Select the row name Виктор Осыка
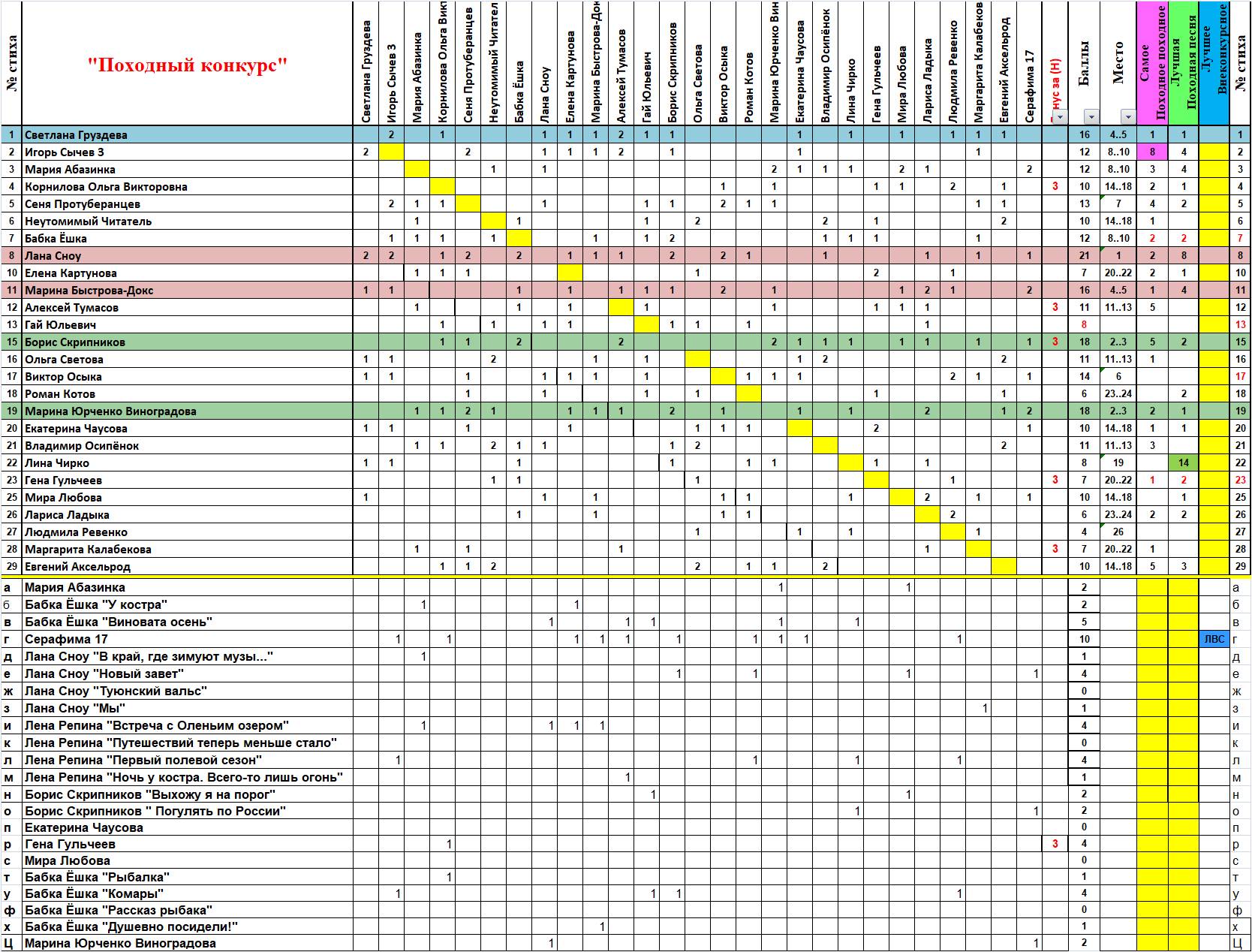Screen dimensions: 1252x952 click(63, 377)
